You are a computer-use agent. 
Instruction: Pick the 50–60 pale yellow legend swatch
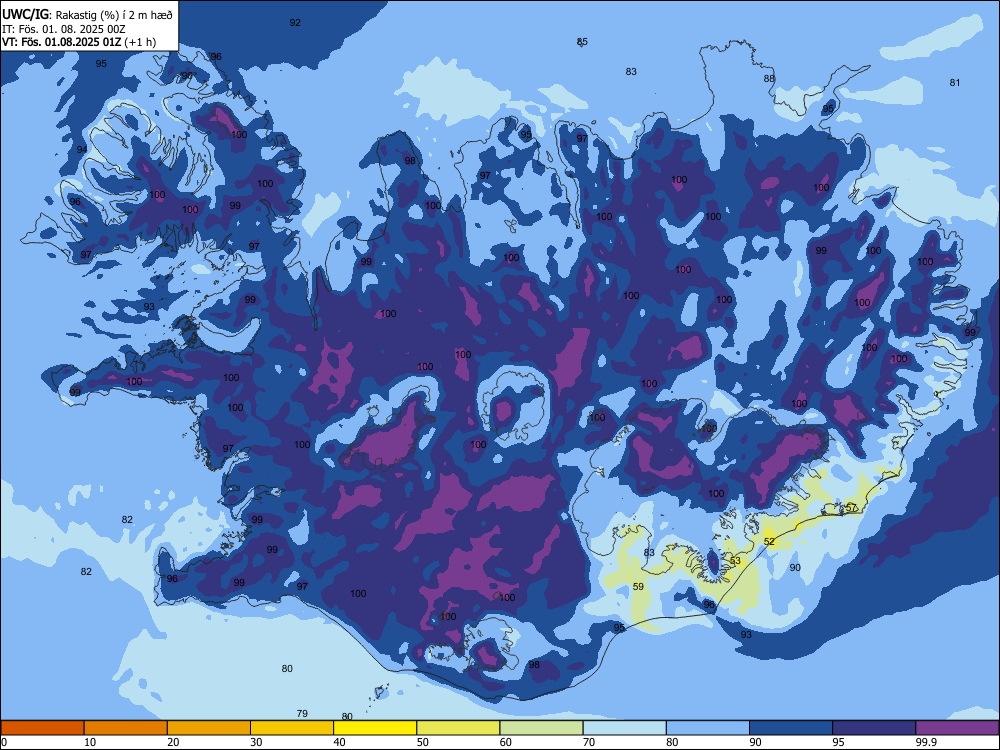pyautogui.click(x=458, y=728)
